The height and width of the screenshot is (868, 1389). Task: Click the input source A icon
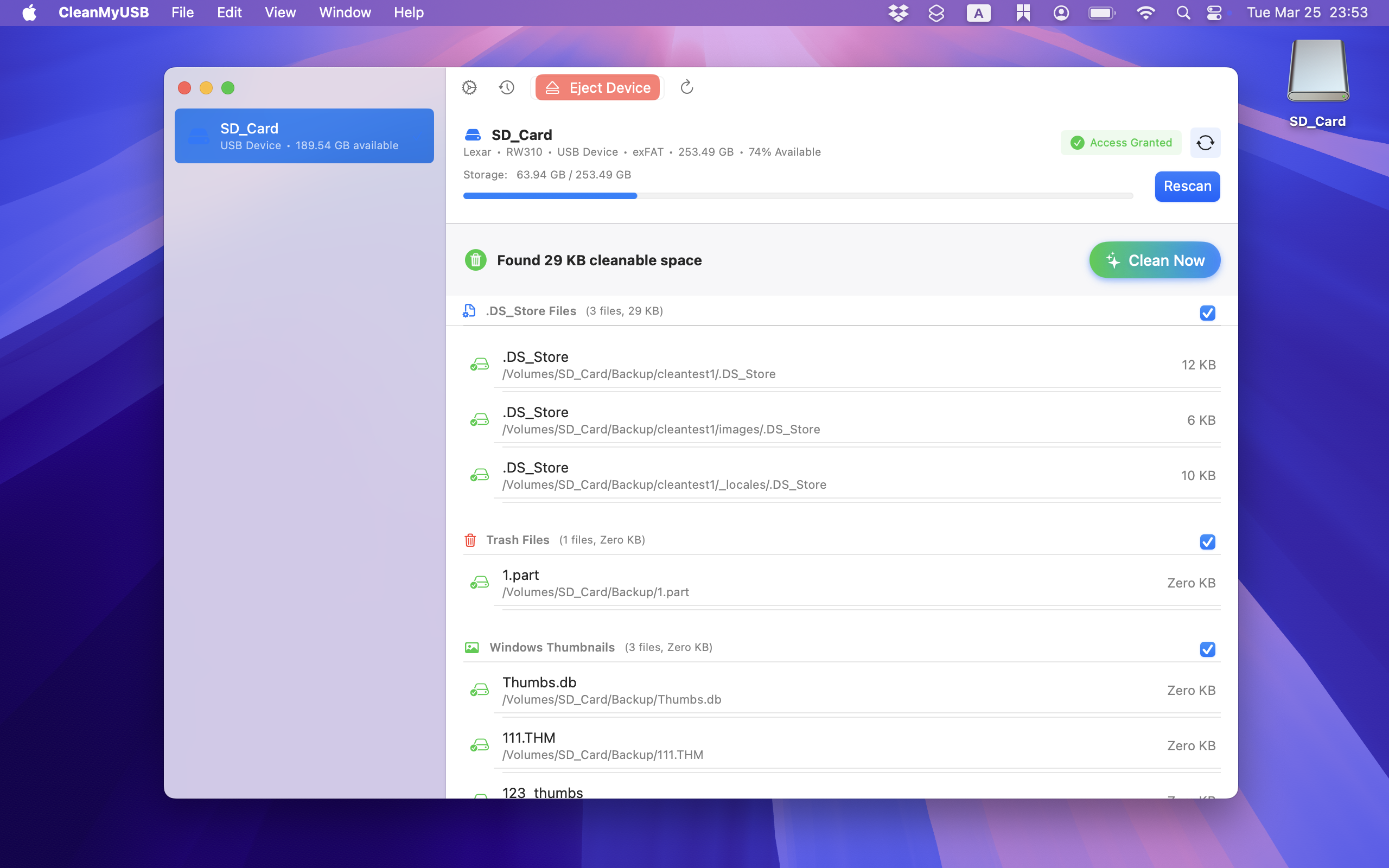click(978, 12)
